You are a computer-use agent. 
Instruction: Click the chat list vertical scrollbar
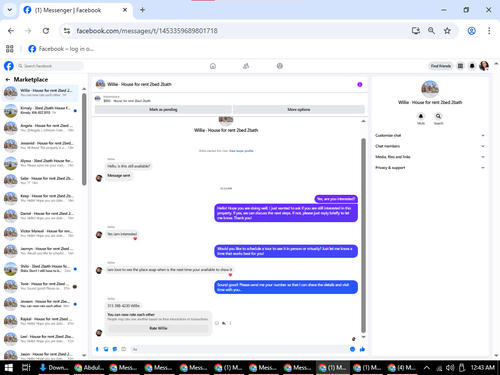[84, 139]
